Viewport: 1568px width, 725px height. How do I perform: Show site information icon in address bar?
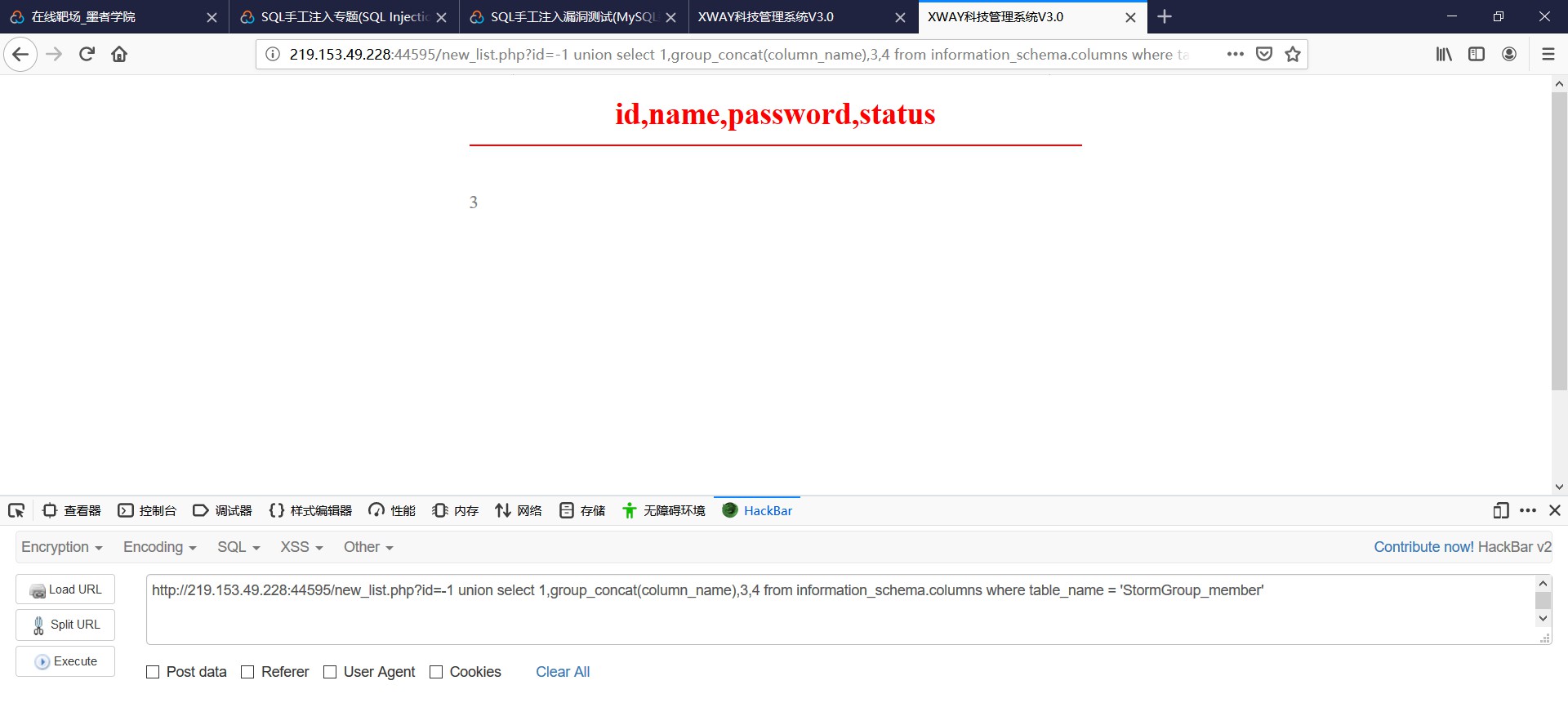coord(273,55)
